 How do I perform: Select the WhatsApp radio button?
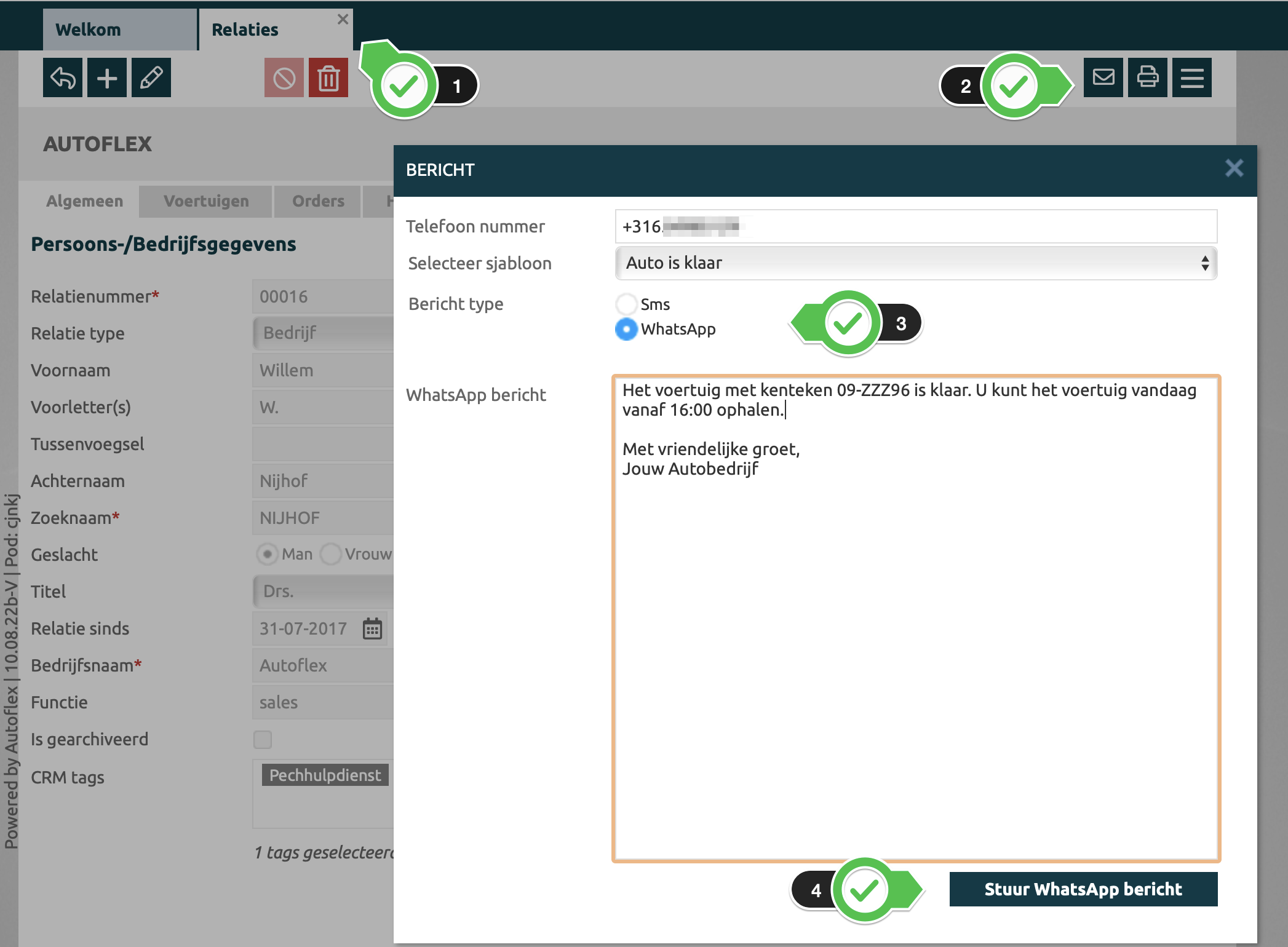626,329
